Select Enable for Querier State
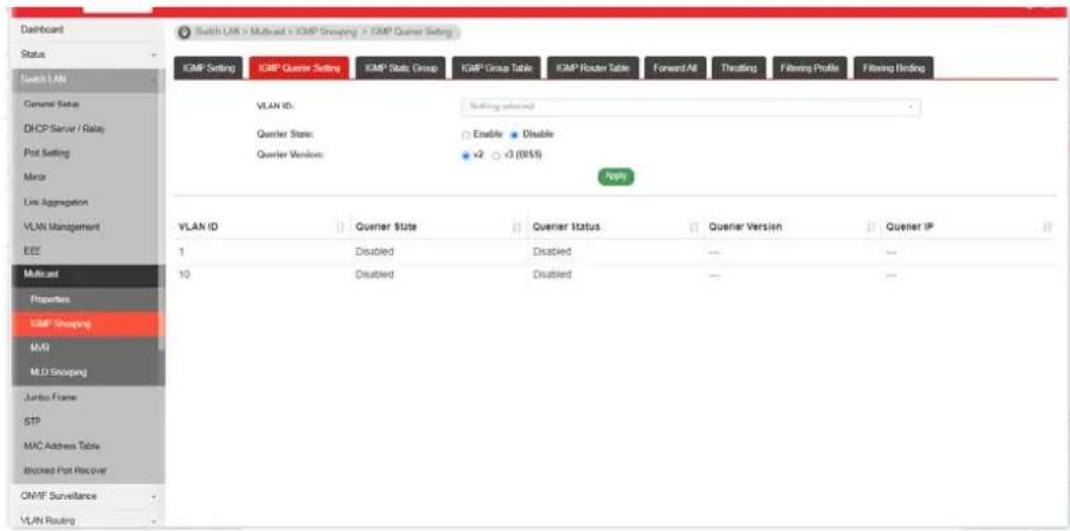 pyautogui.click(x=466, y=134)
